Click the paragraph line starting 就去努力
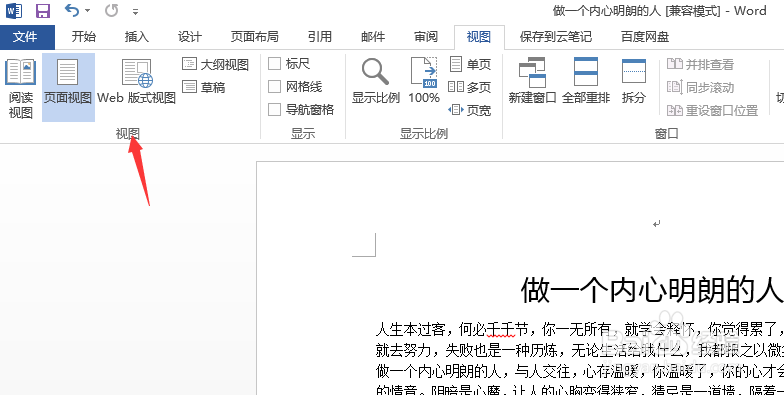Image resolution: width=784 pixels, height=395 pixels. [x=580, y=350]
